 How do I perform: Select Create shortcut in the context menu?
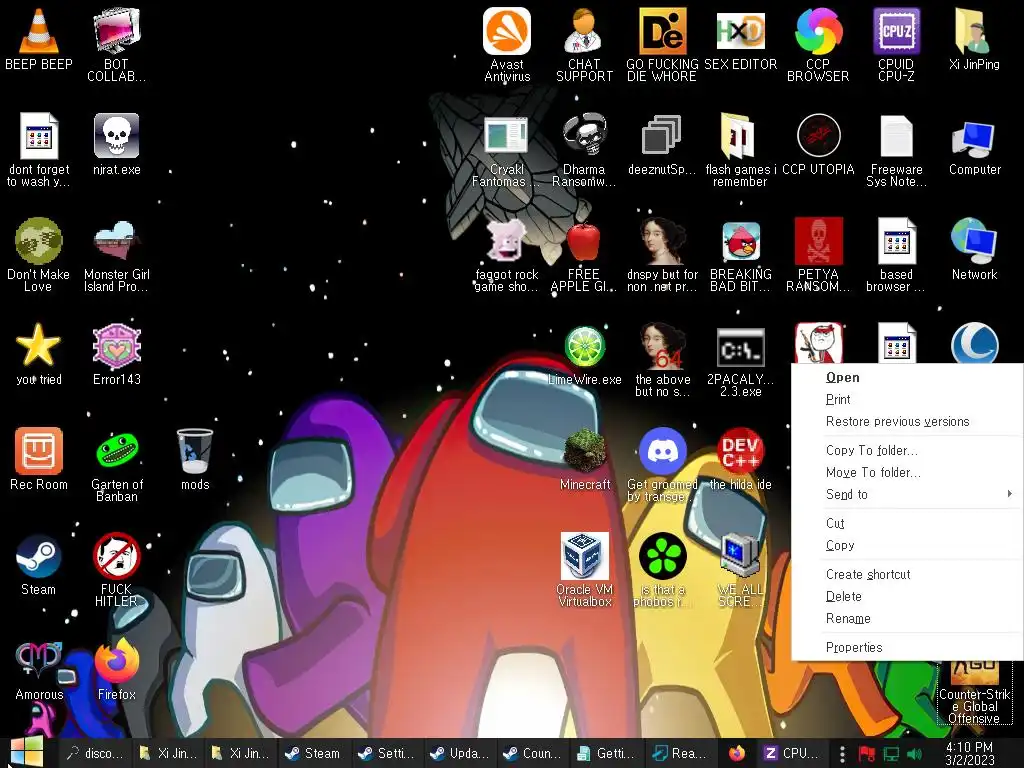point(908,575)
